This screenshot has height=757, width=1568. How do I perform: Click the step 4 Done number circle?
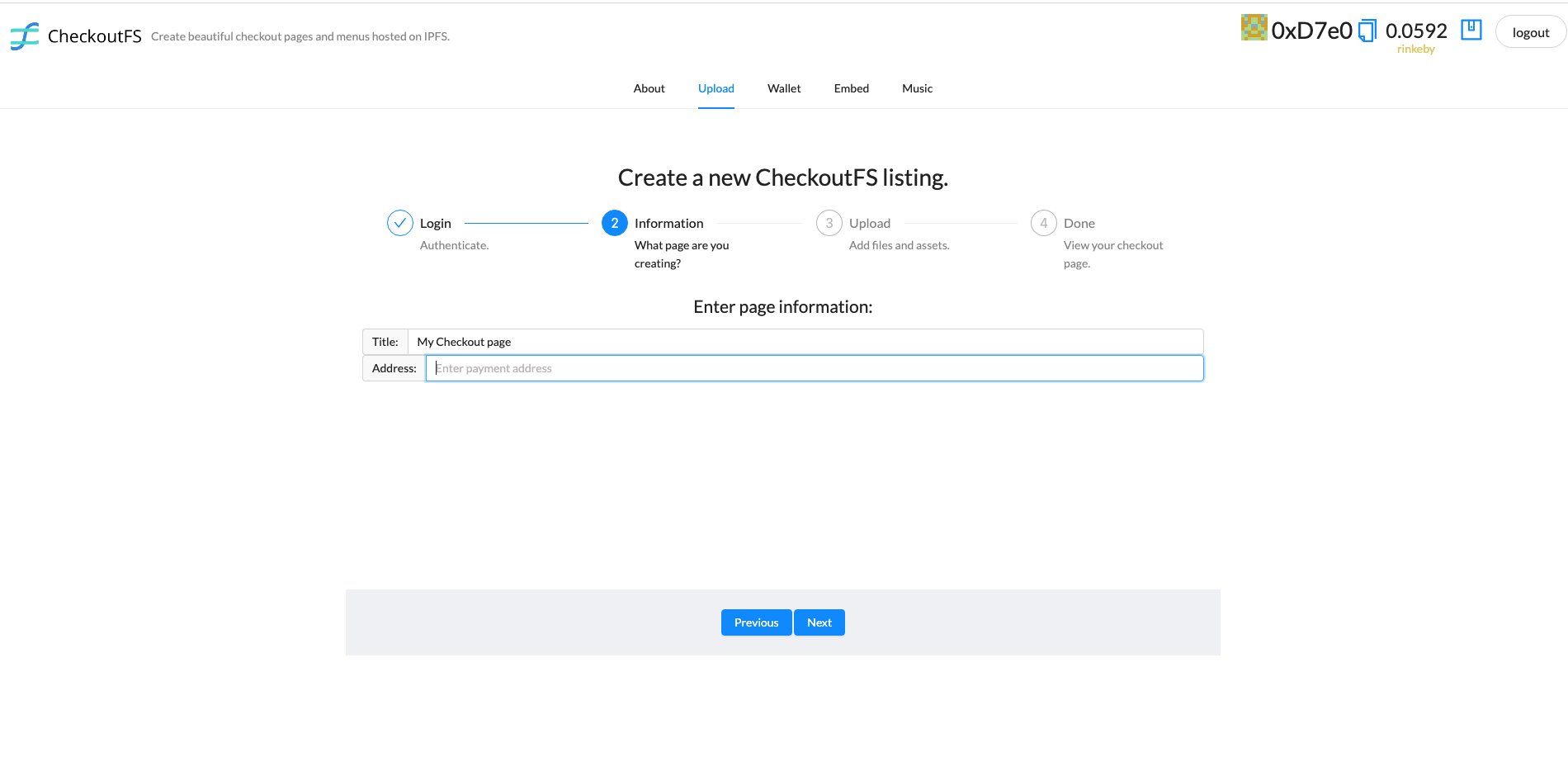[x=1044, y=223]
